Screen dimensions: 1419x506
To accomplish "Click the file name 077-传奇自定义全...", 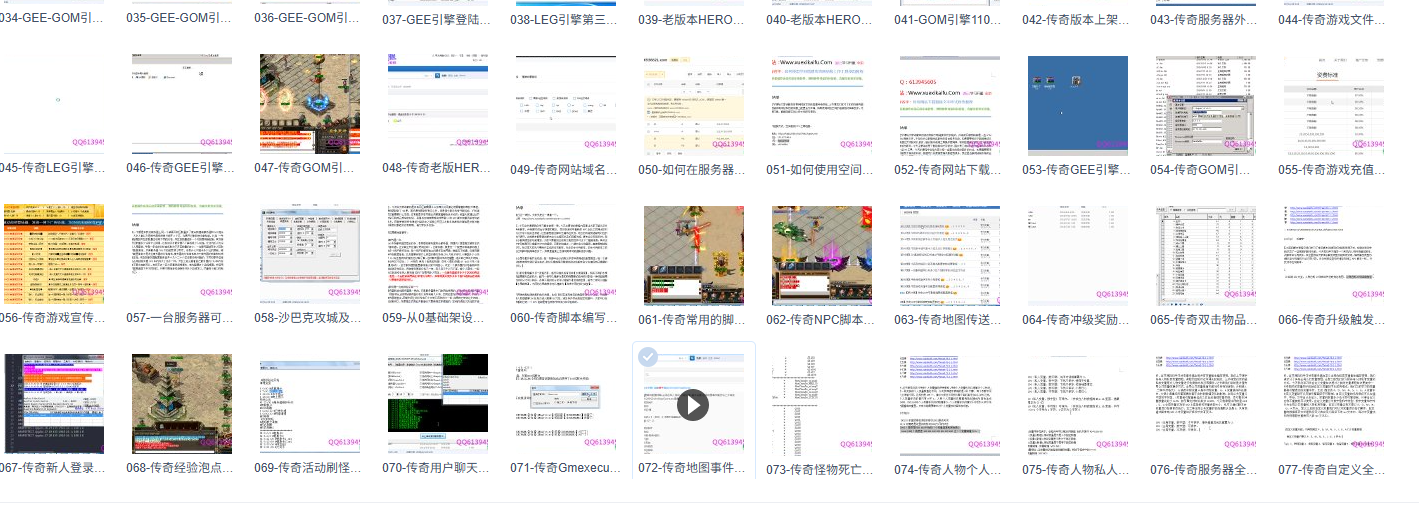I will click(x=1332, y=468).
